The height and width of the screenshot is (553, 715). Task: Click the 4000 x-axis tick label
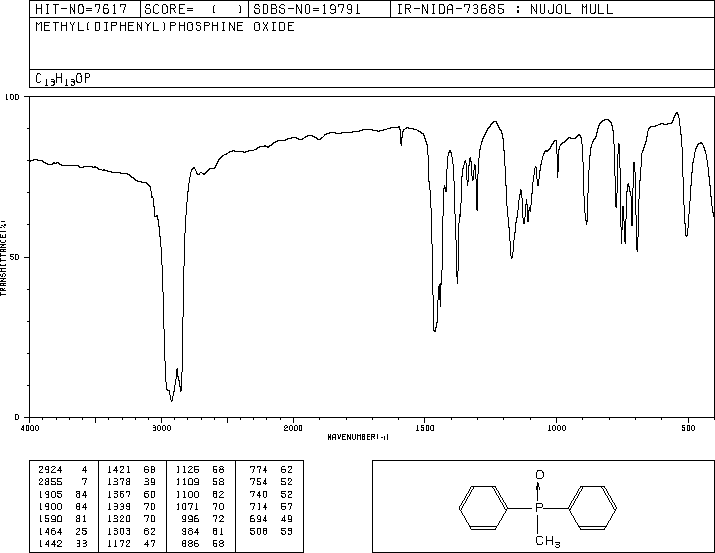[30, 428]
